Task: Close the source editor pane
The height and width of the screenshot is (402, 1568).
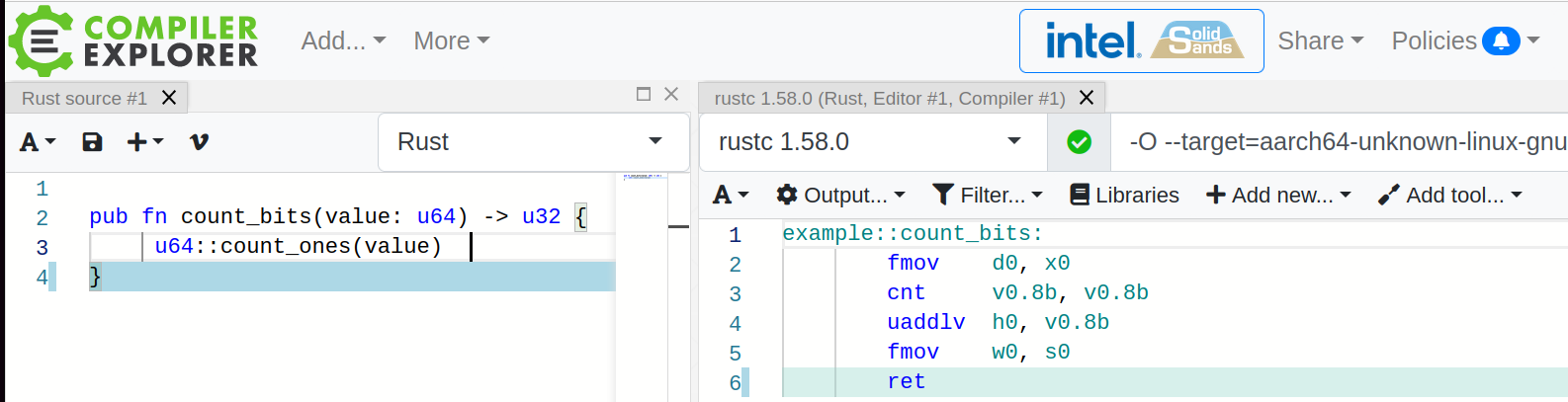Action: click(671, 94)
